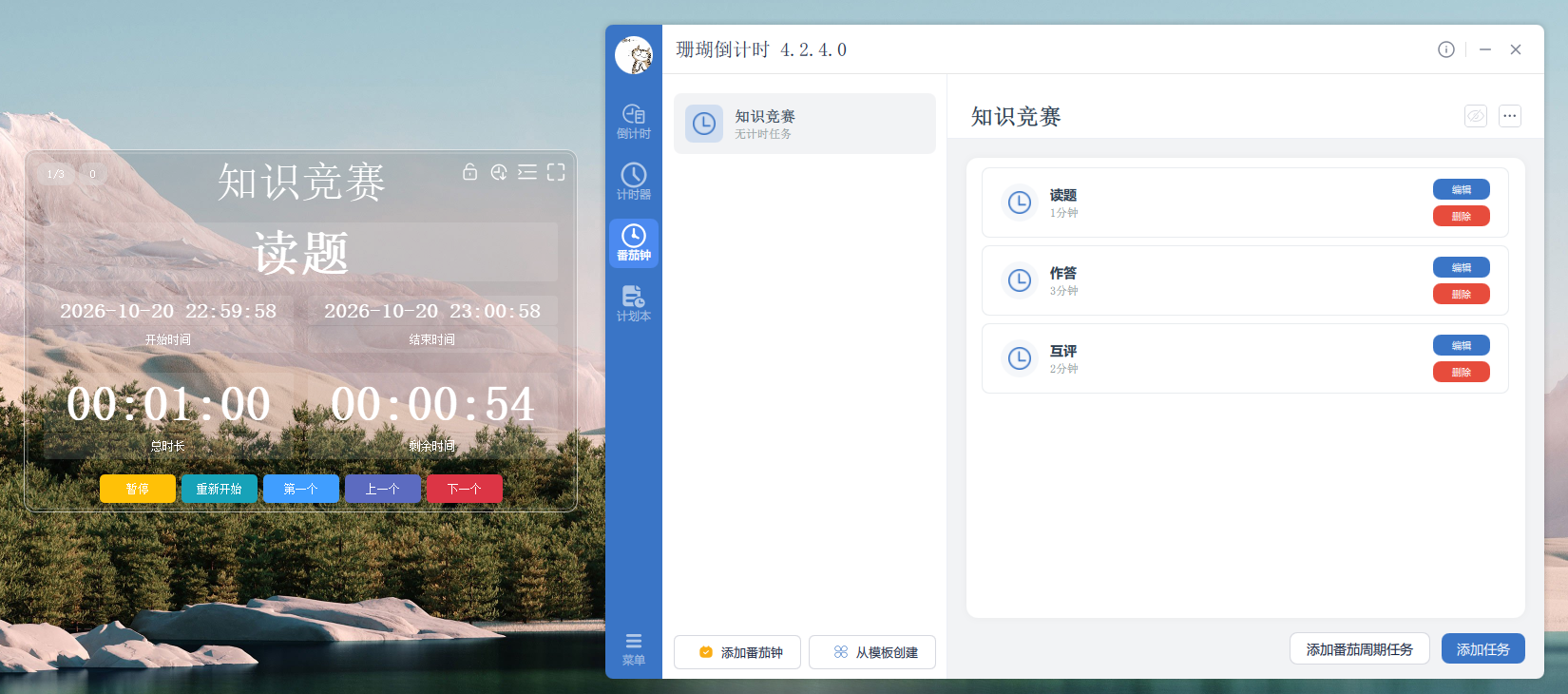
Task: Click the 互评 task title
Action: [x=1063, y=351]
